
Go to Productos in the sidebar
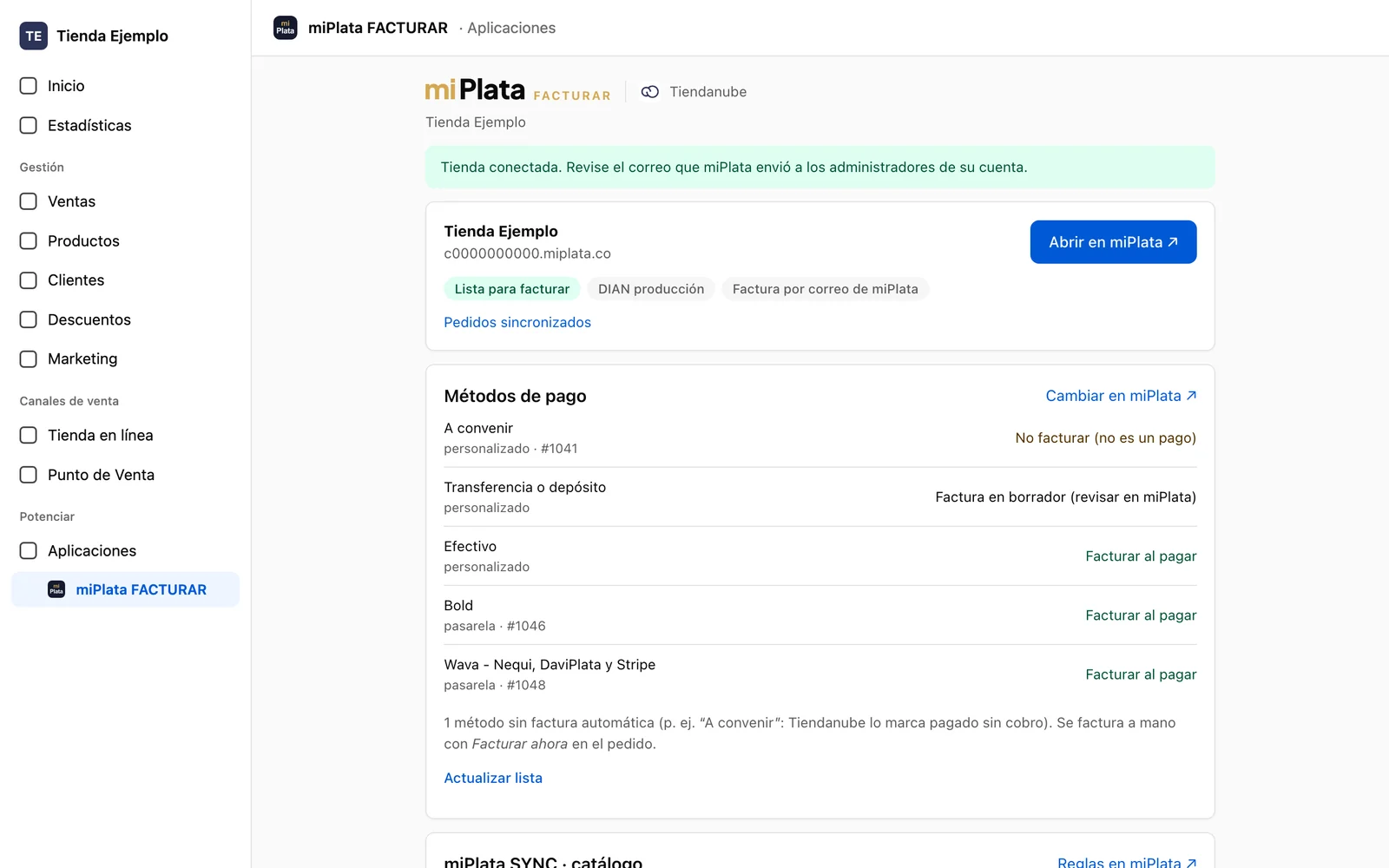(83, 241)
